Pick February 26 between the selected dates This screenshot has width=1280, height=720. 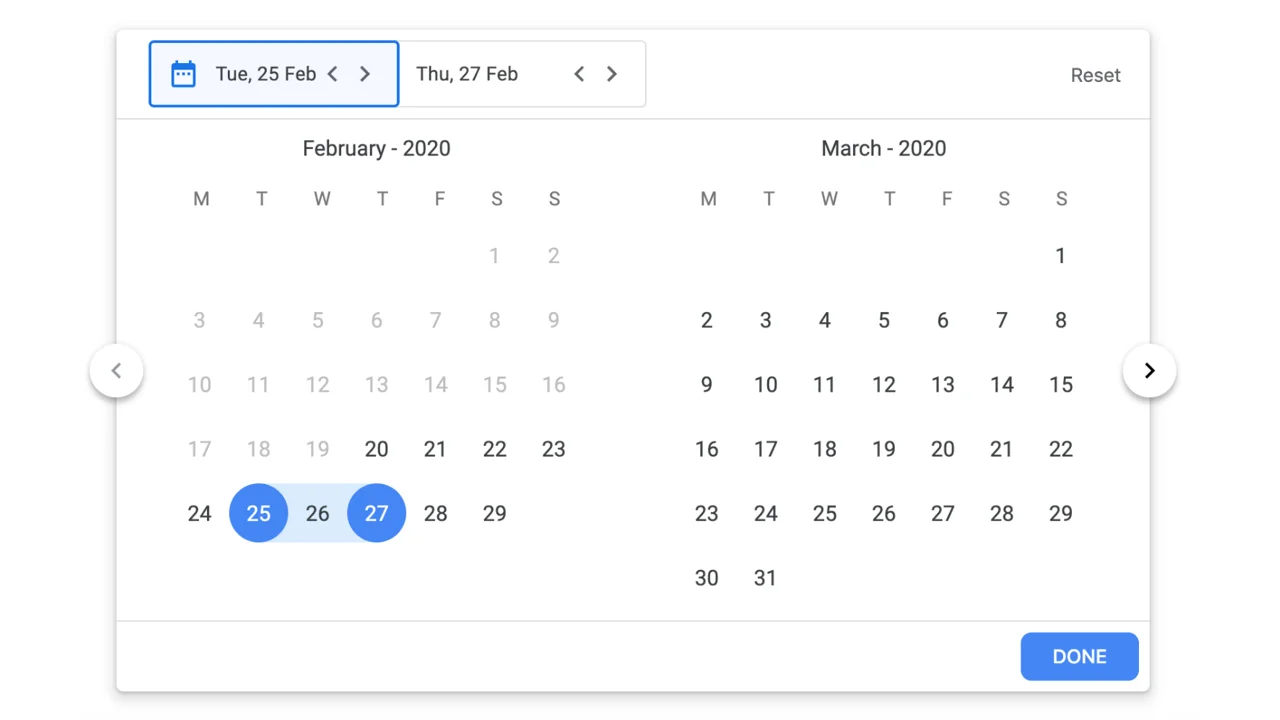317,513
